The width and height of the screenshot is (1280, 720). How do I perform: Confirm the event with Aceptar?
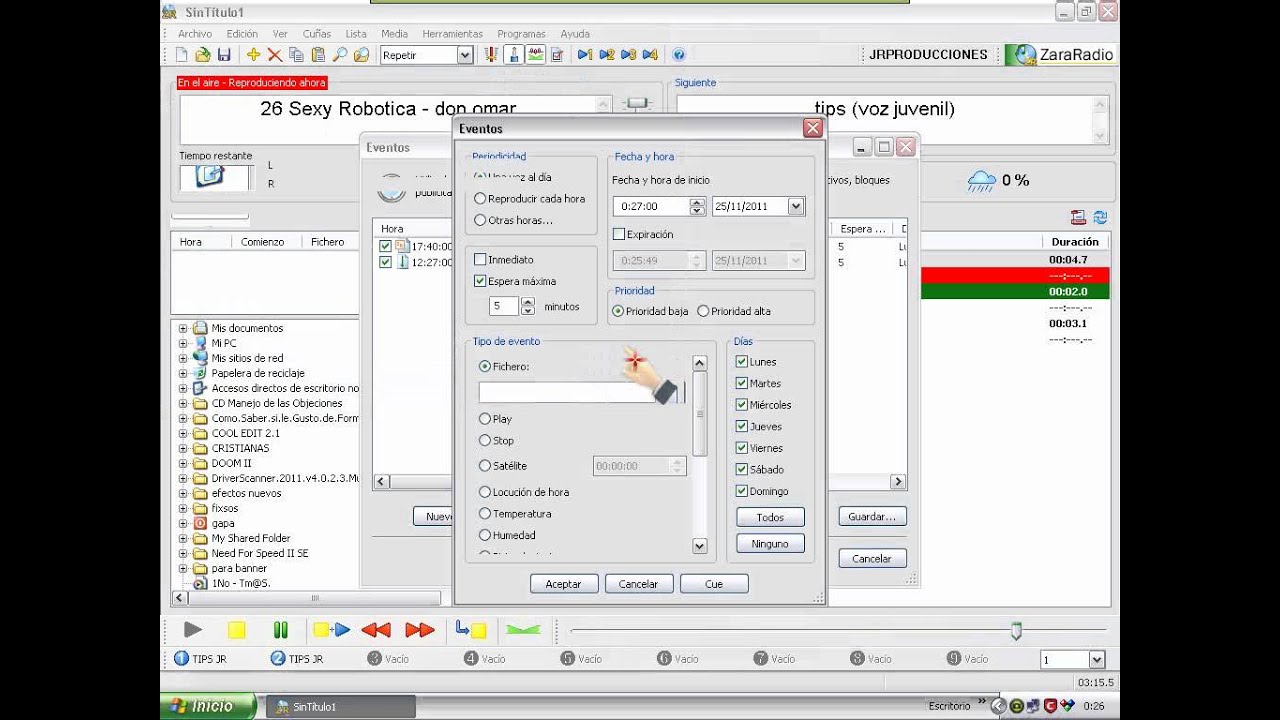pyautogui.click(x=564, y=584)
